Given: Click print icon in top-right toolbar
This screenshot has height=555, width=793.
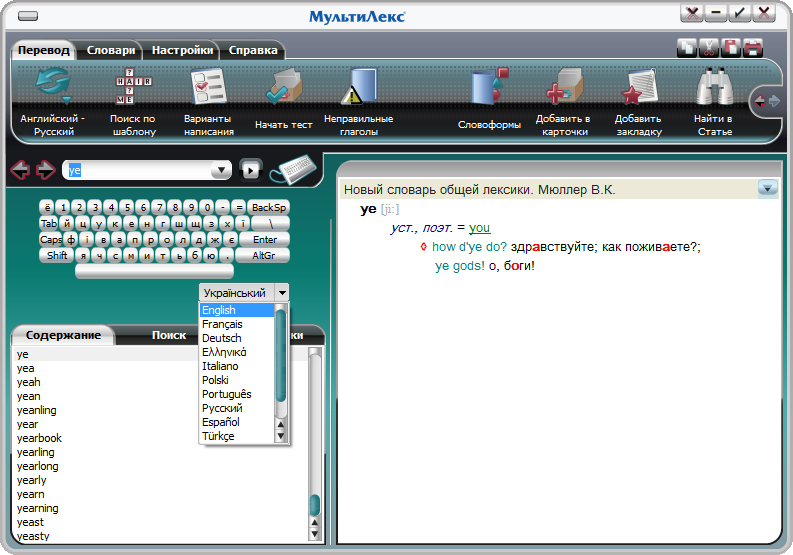Looking at the screenshot, I should 753,48.
